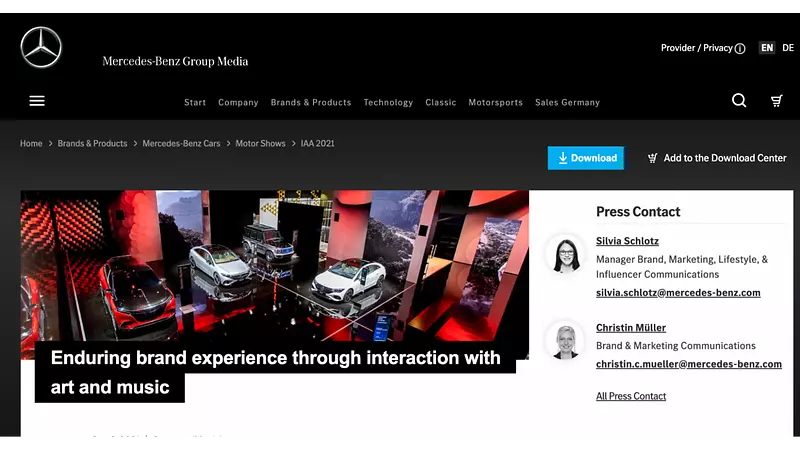Go to Home in the breadcrumb
The image size is (800, 450).
[31, 143]
